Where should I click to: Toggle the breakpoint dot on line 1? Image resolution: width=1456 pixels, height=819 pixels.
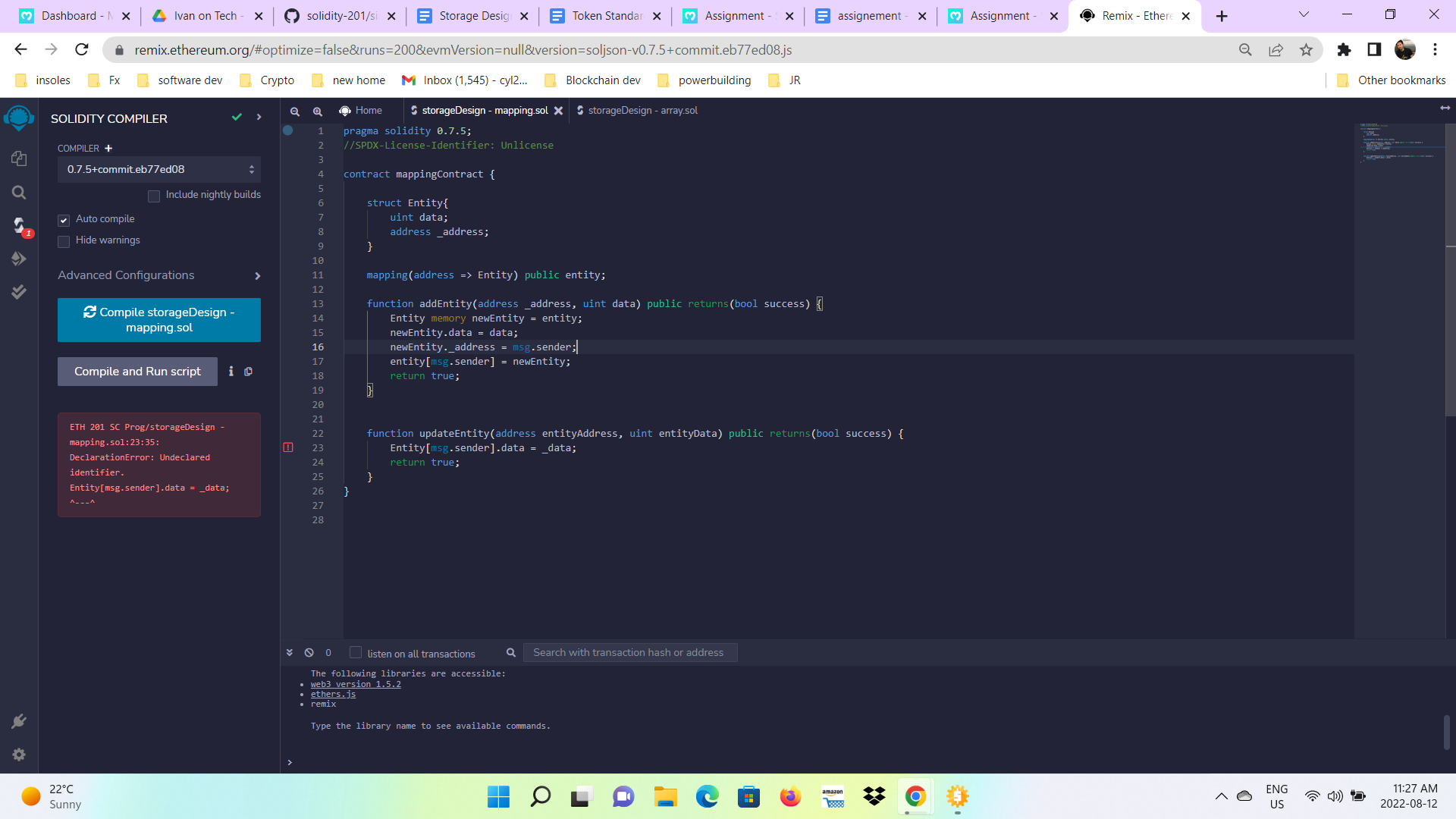(x=288, y=130)
